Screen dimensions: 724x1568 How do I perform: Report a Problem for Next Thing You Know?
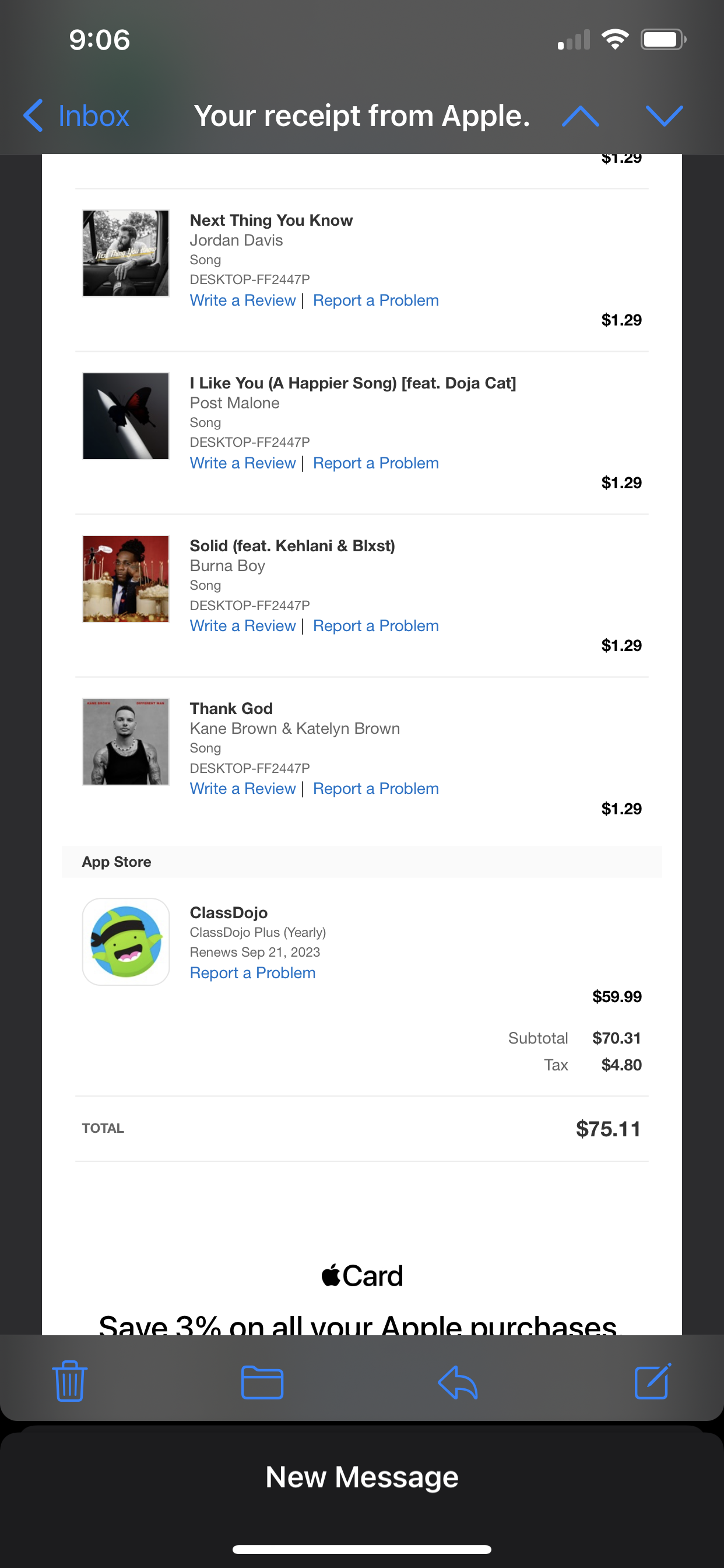tap(375, 300)
